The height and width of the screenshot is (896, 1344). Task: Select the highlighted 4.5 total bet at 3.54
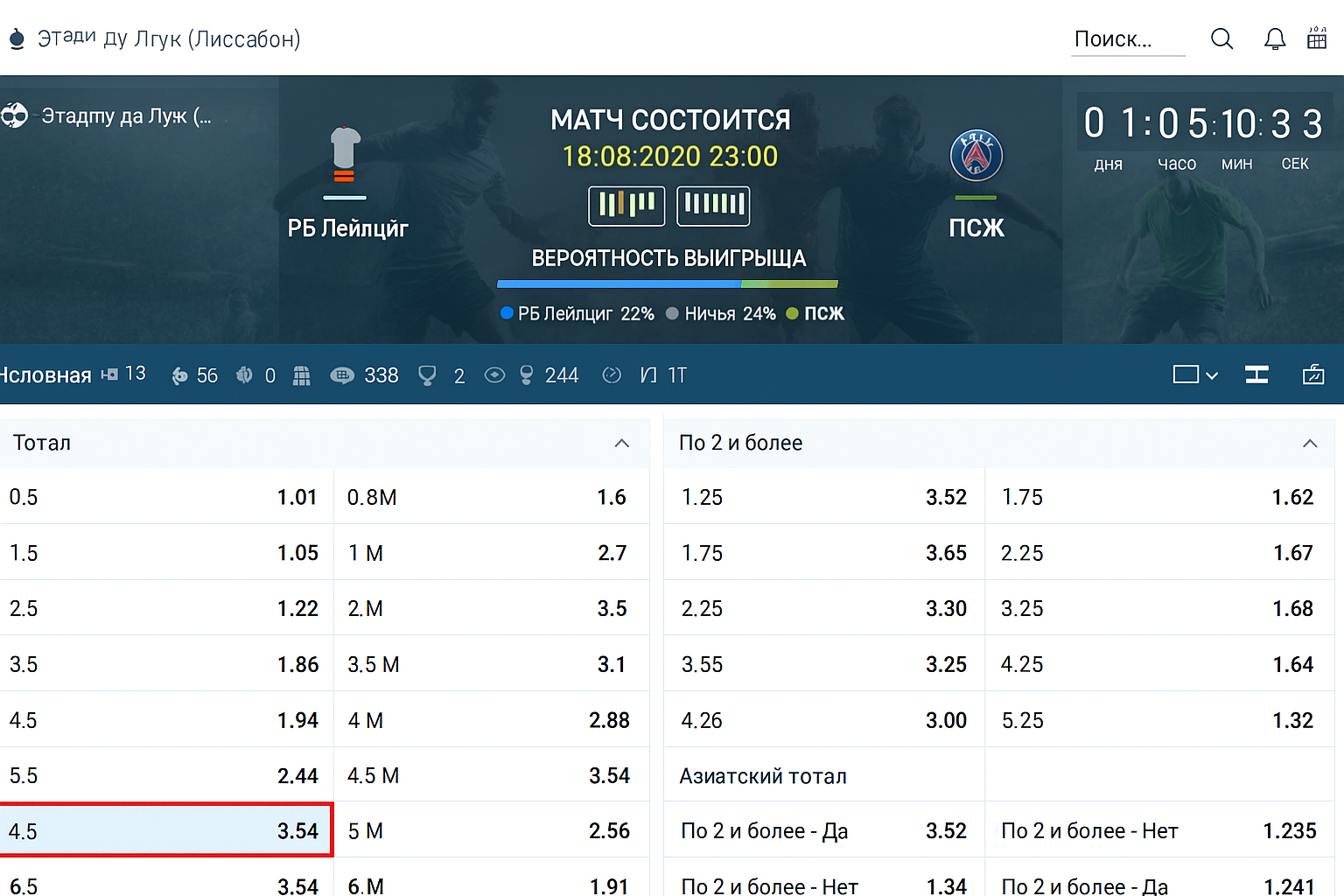[x=166, y=830]
